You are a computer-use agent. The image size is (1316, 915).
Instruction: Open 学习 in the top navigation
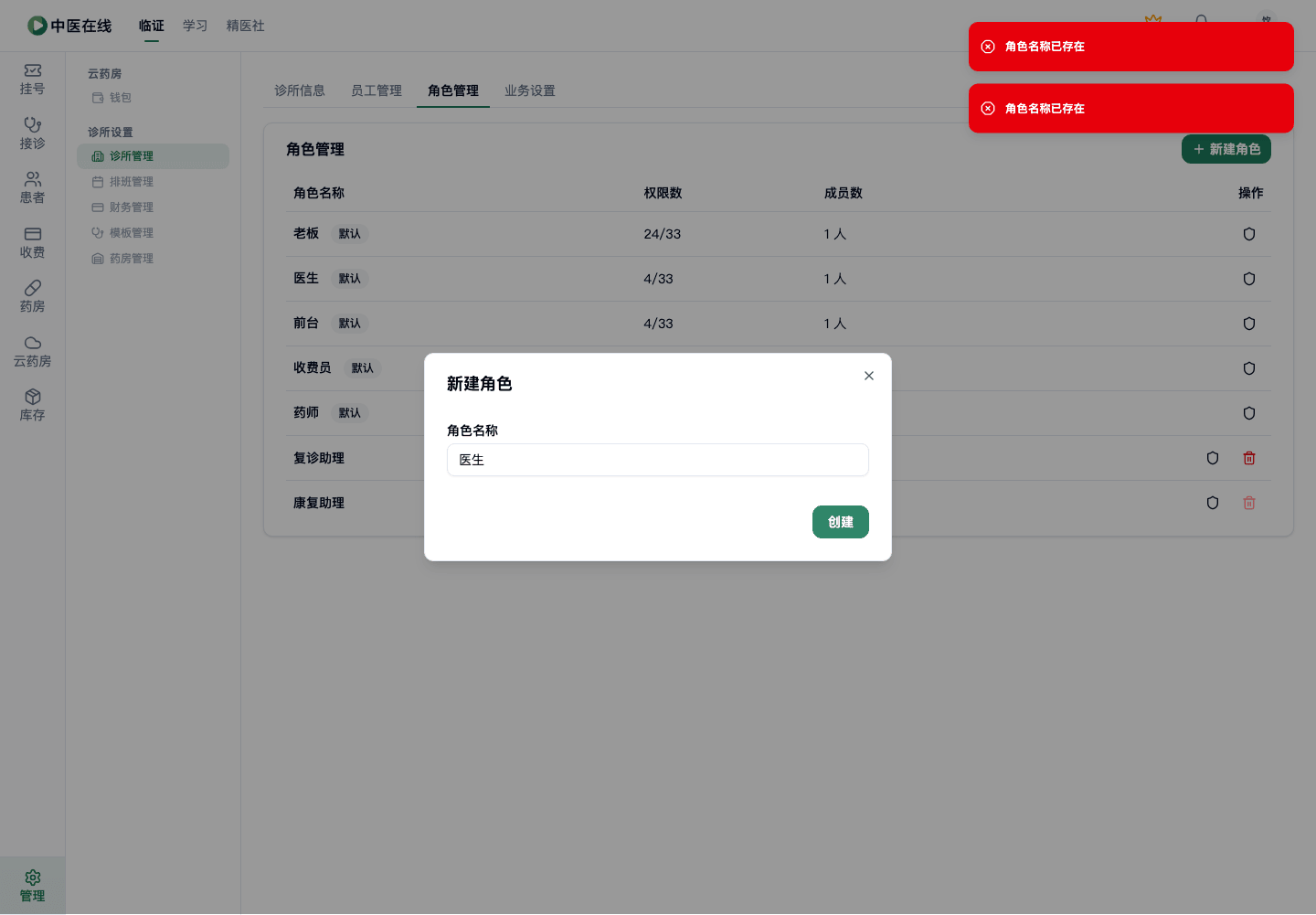coord(195,26)
